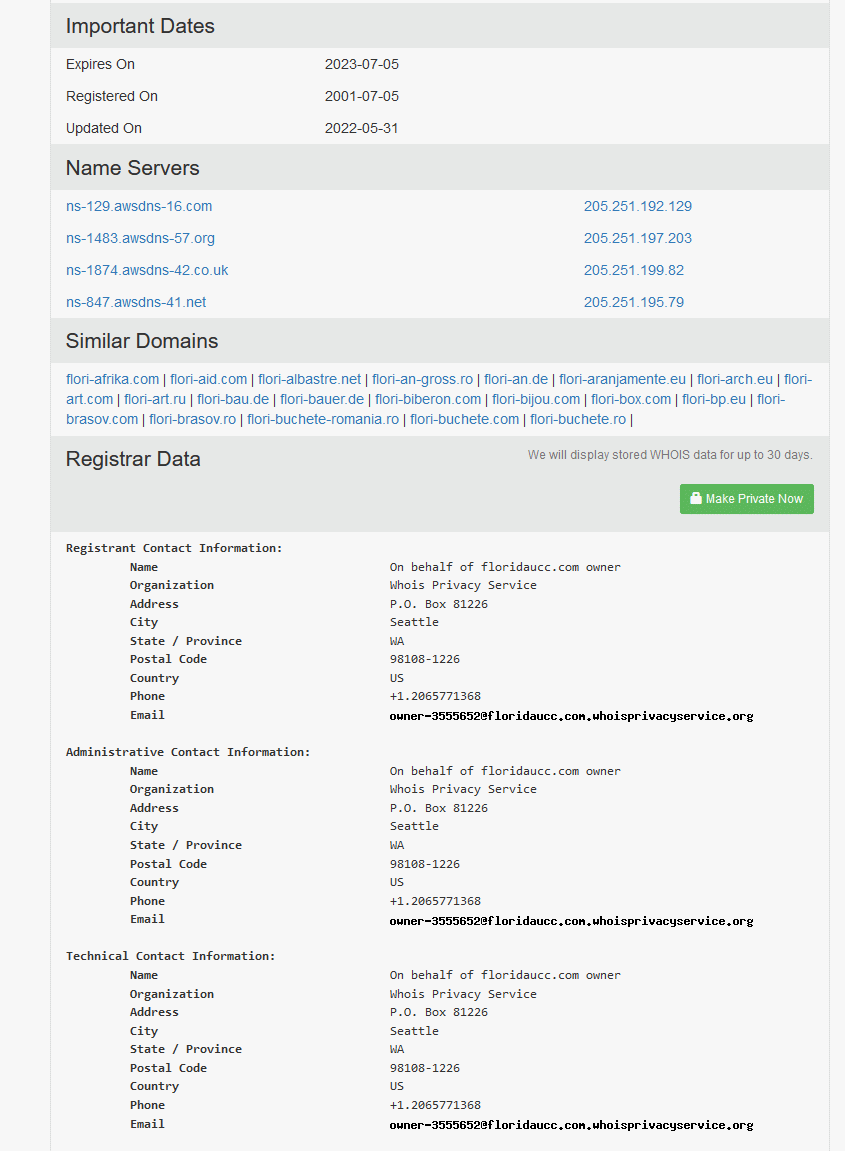
Task: Click the Name Servers heading
Action: click(133, 168)
